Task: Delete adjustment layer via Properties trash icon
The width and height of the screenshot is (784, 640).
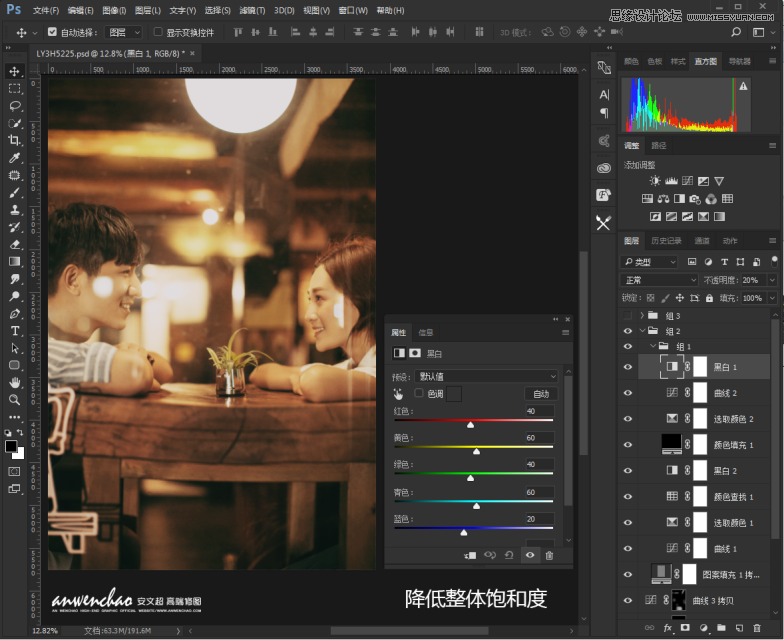Action: pyautogui.click(x=549, y=555)
